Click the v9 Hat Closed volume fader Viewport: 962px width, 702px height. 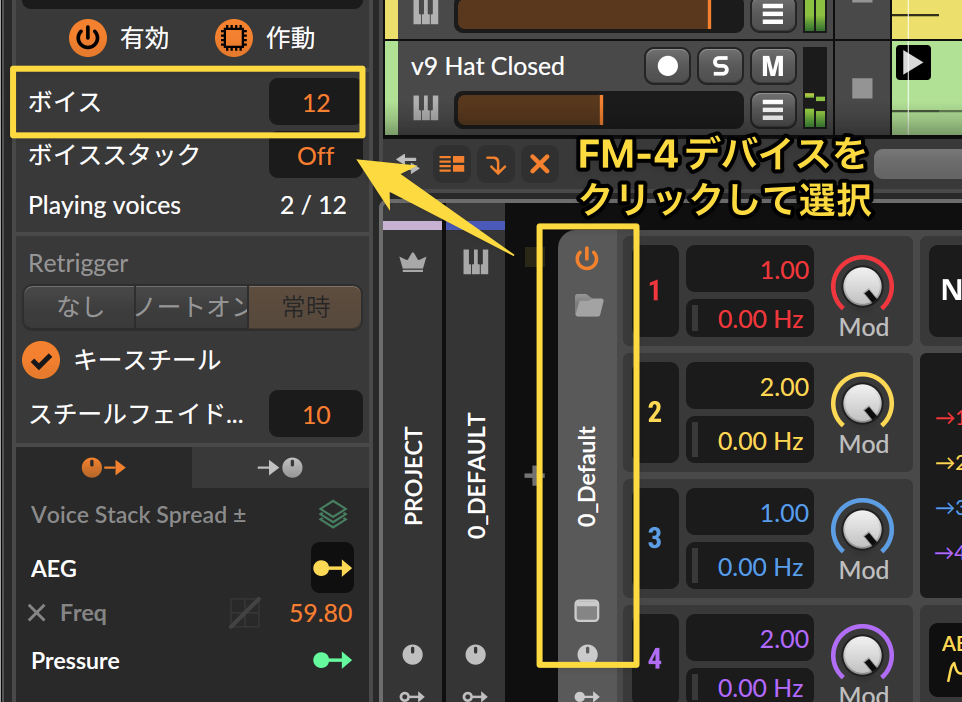pos(599,110)
